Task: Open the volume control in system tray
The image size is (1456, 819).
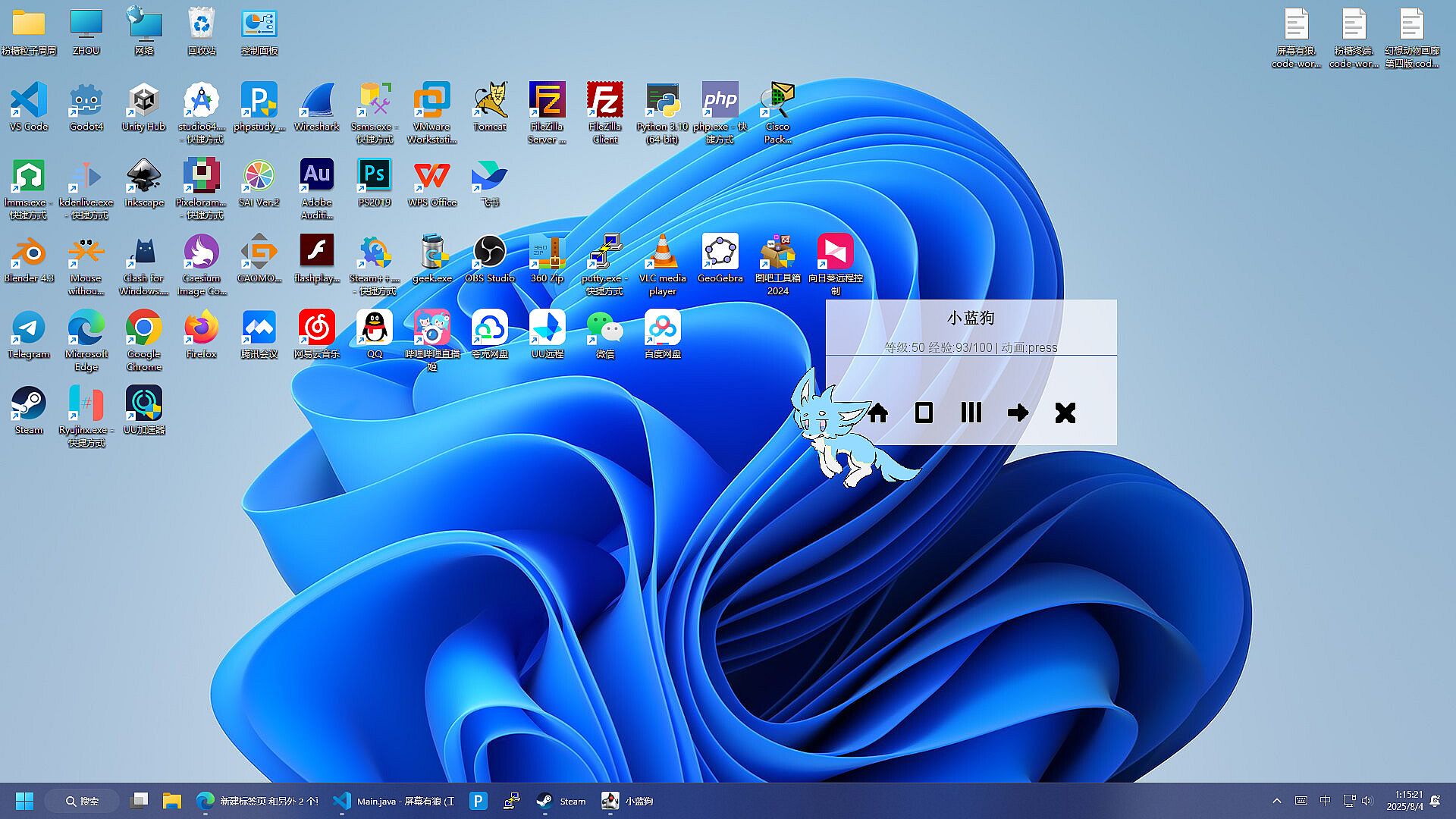Action: tap(1367, 801)
